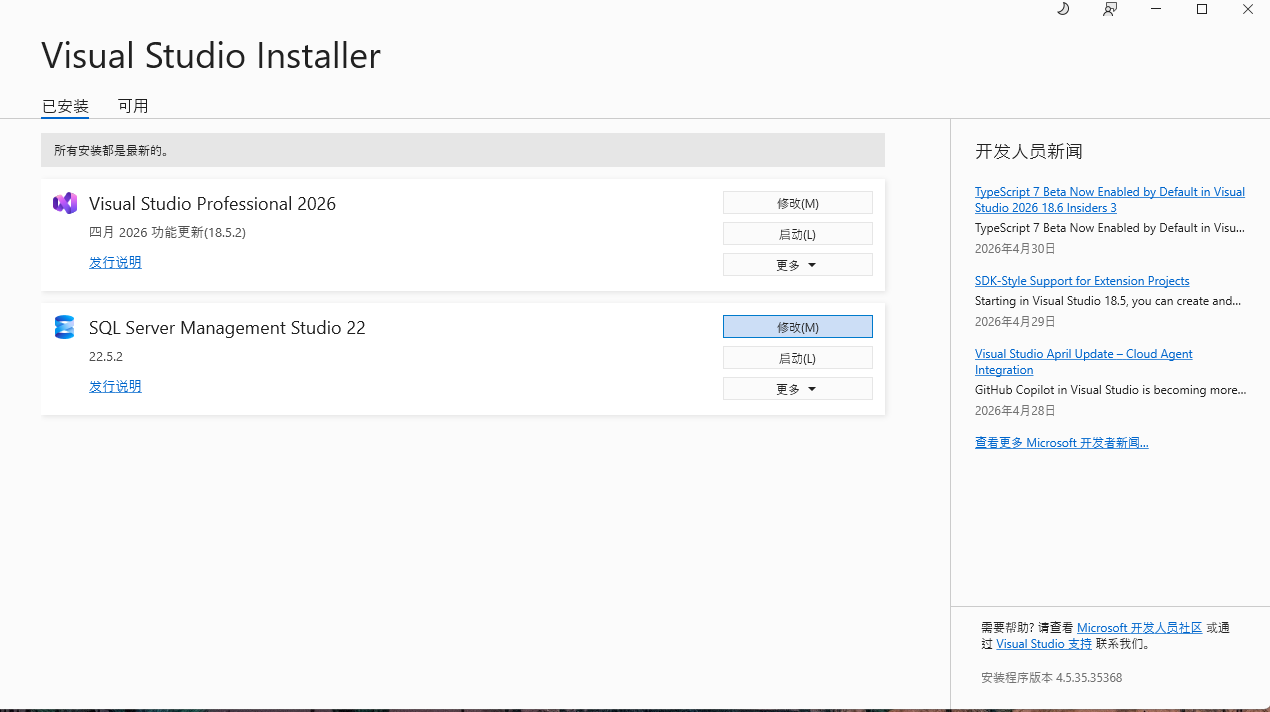The width and height of the screenshot is (1270, 712).
Task: Click the 'GitHub Copilot in Visual Studio' summary
Action: point(1110,390)
